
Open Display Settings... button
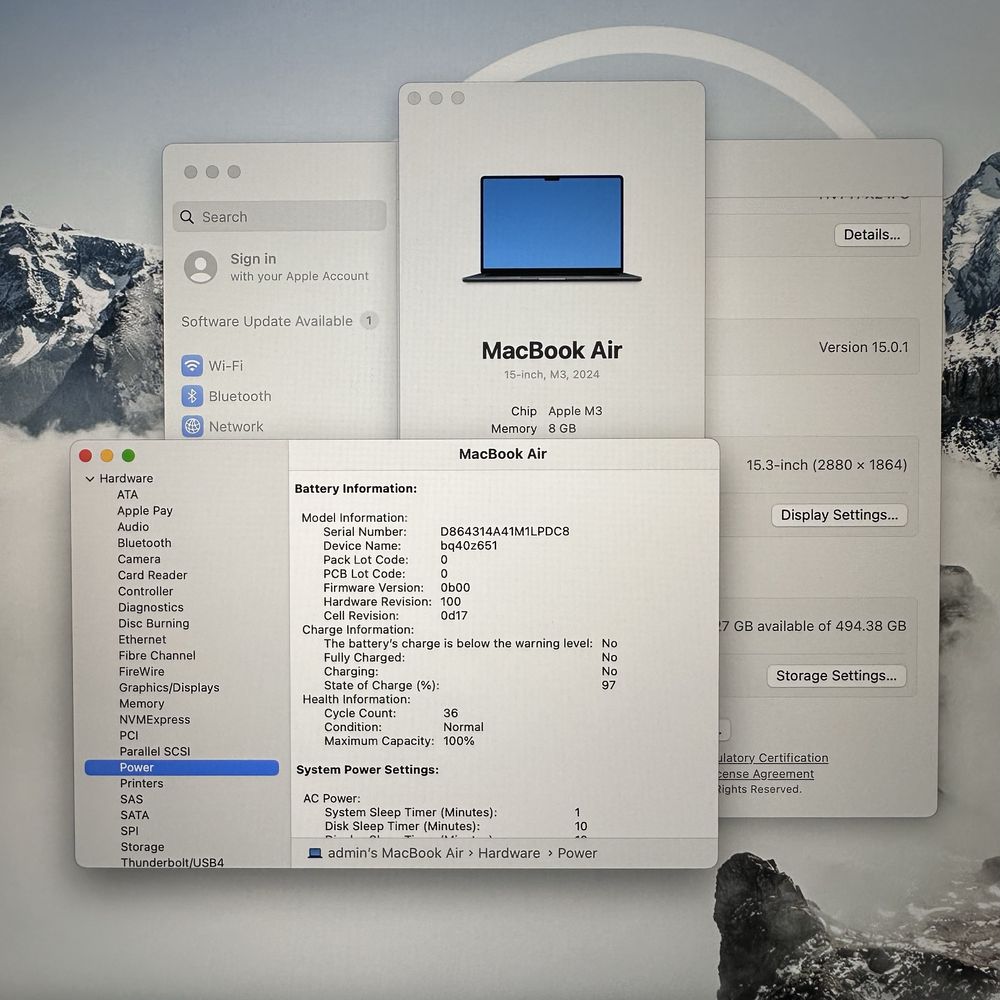pos(839,515)
